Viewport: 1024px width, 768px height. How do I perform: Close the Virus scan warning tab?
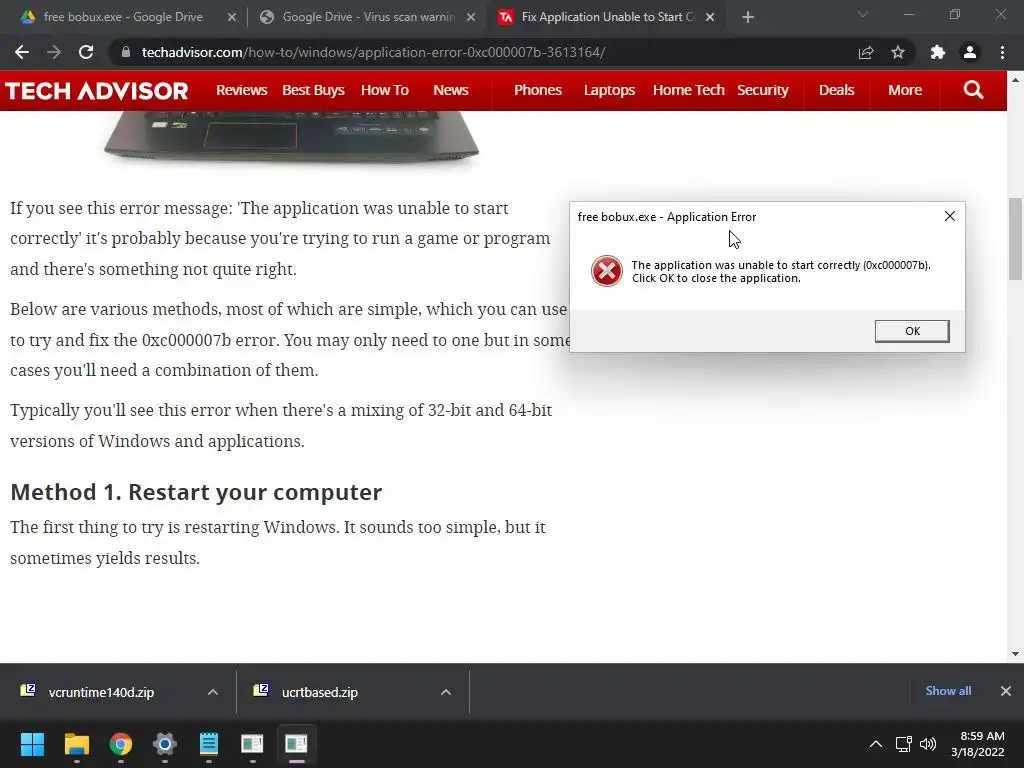pos(471,18)
